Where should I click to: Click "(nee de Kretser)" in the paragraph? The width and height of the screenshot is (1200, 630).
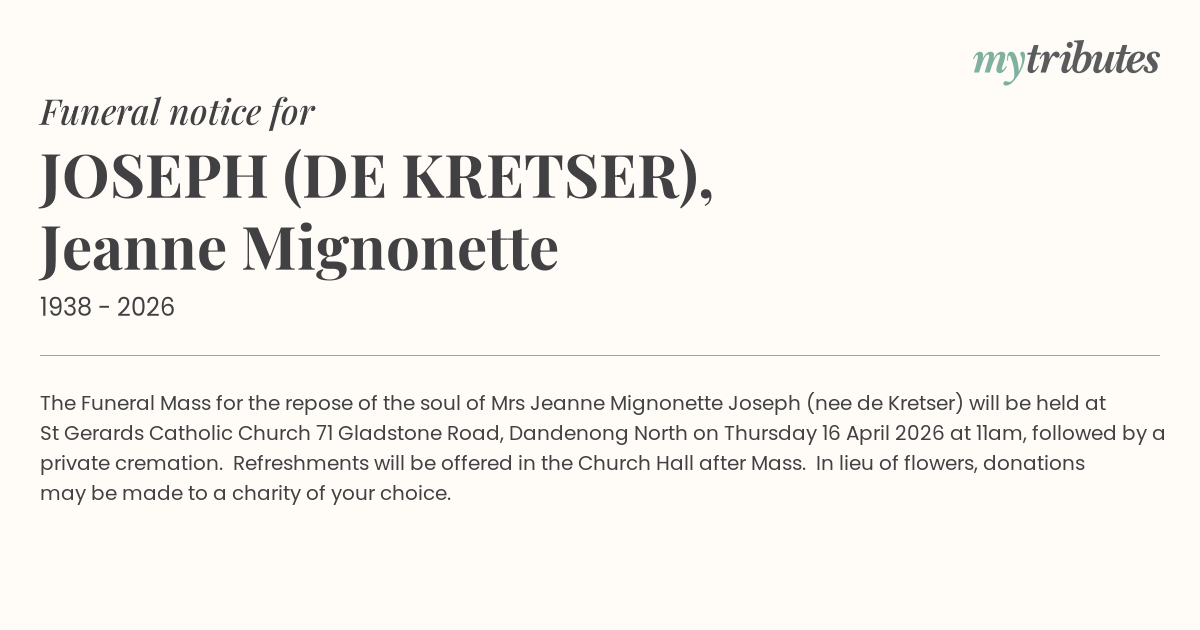coord(885,403)
